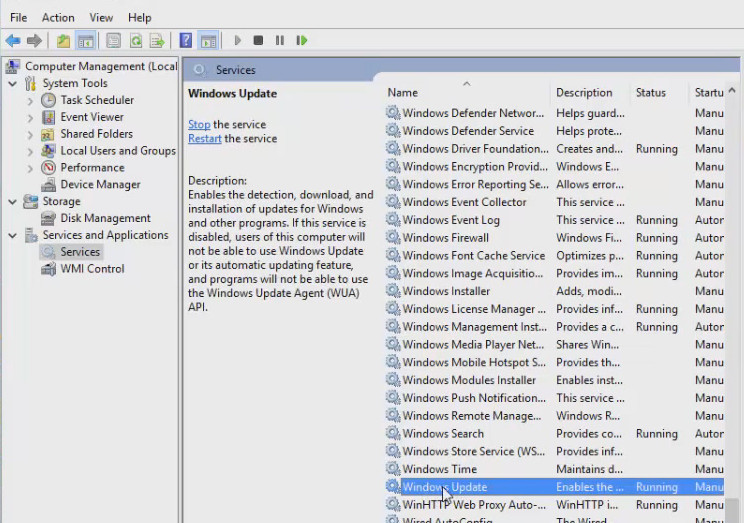Select the Windows Modules Installer service
Screen dimensions: 744x523
[554, 380]
